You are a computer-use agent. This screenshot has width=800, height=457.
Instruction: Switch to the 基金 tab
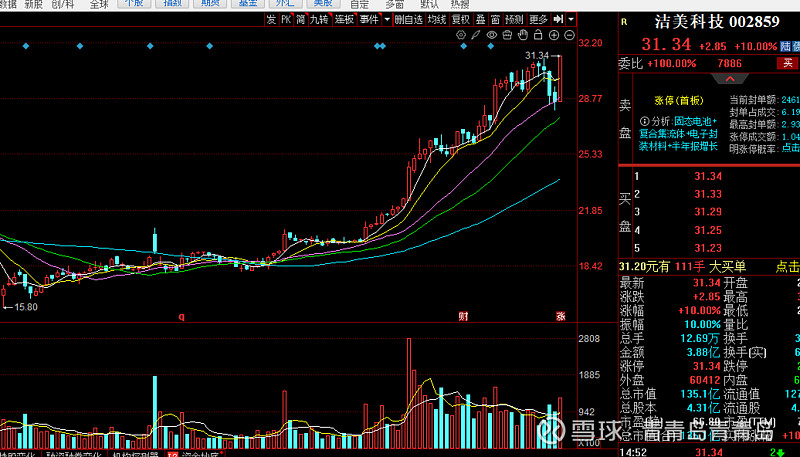pos(248,3)
